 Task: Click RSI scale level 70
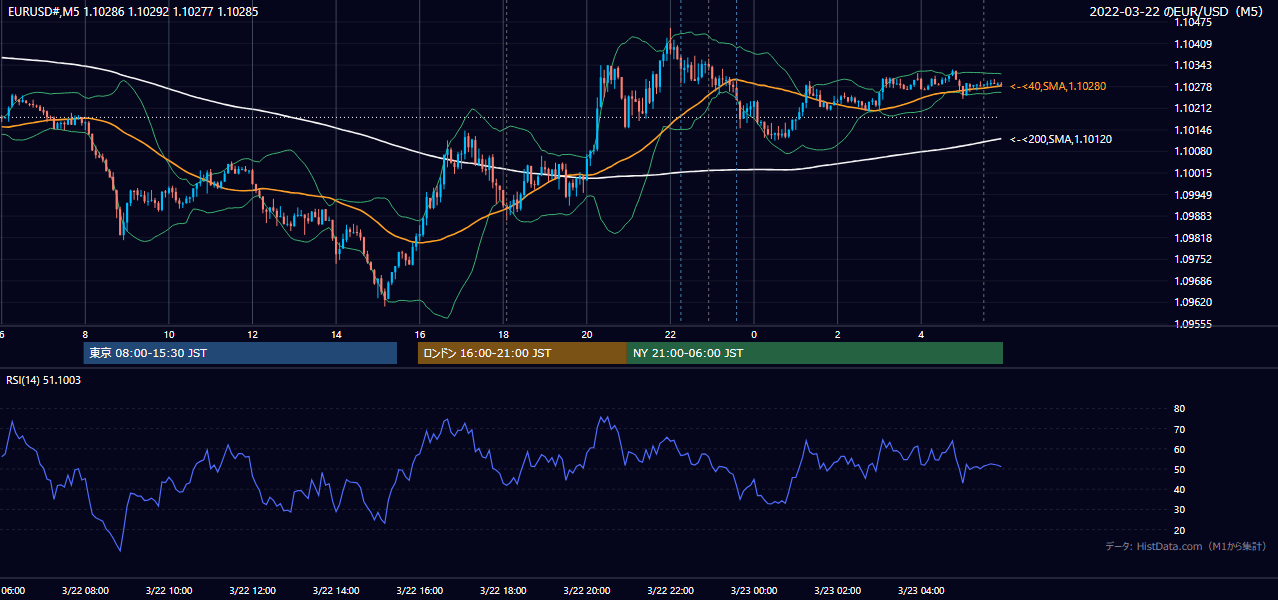click(x=1179, y=430)
